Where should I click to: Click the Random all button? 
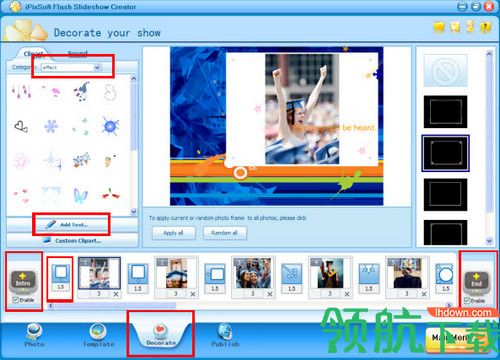click(225, 233)
